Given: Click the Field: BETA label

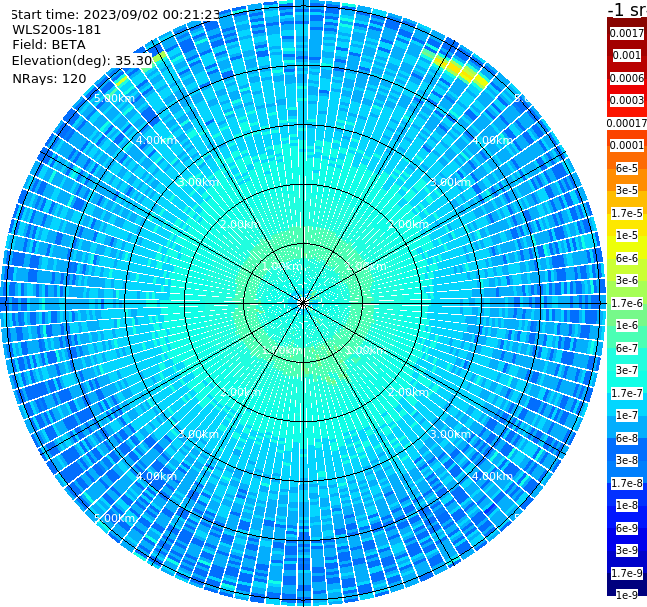Looking at the screenshot, I should [x=49, y=45].
